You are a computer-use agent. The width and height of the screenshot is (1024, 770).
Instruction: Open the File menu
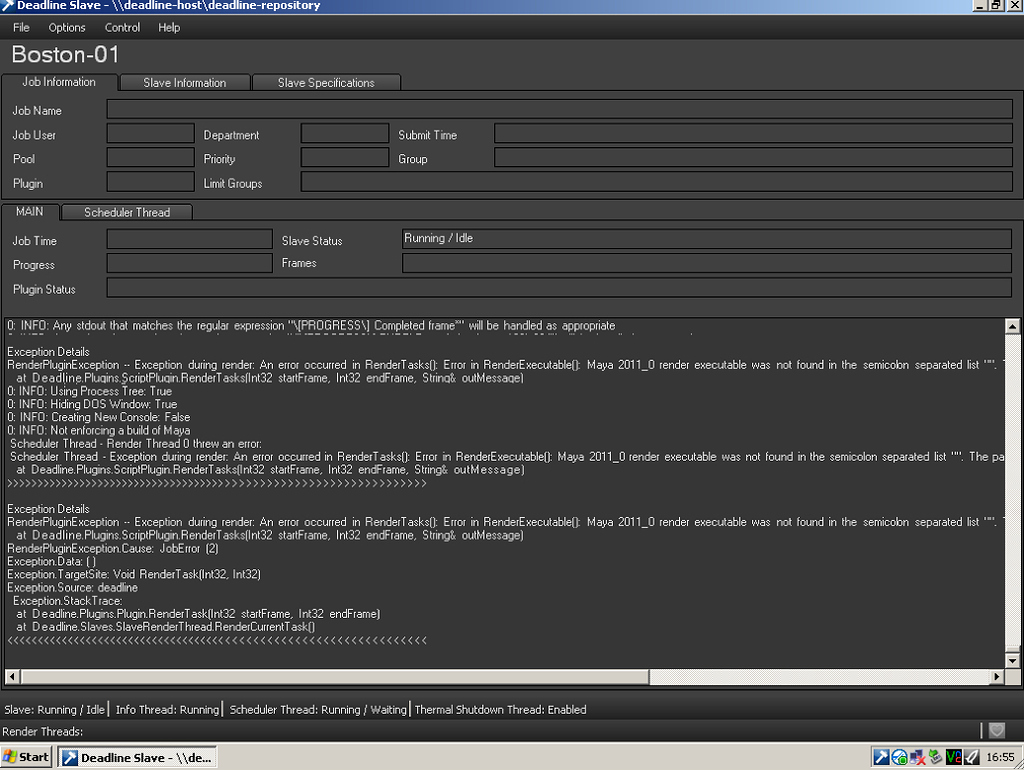(20, 27)
